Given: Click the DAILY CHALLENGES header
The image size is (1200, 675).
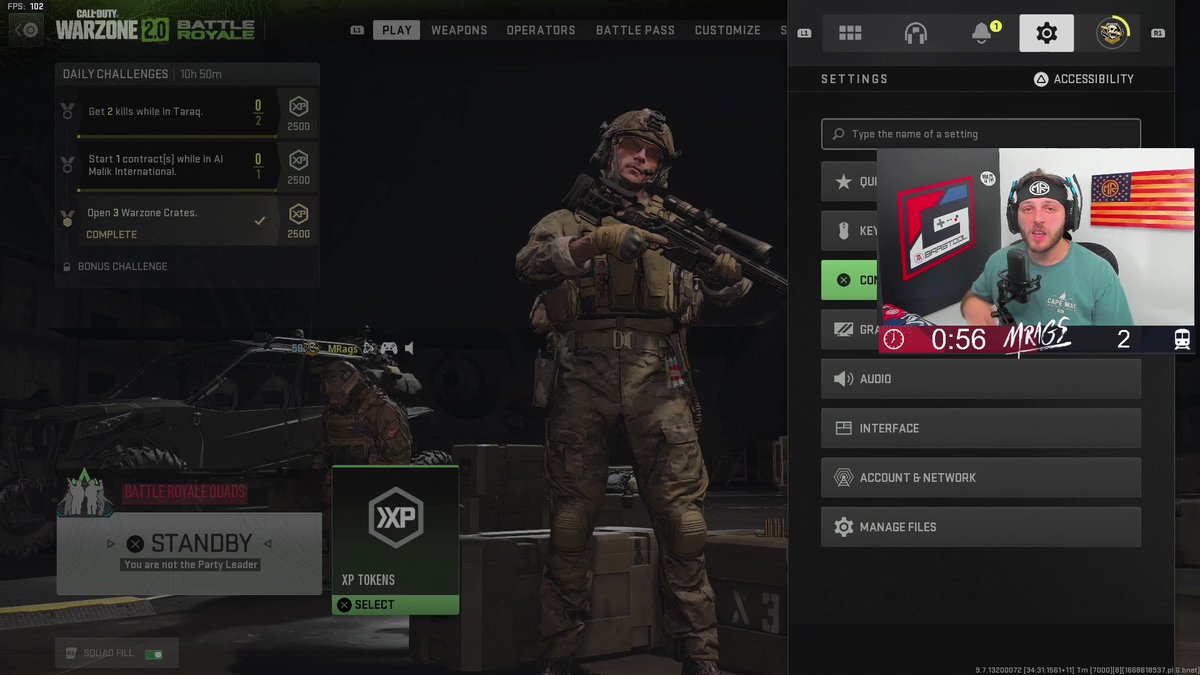Looking at the screenshot, I should click(116, 74).
